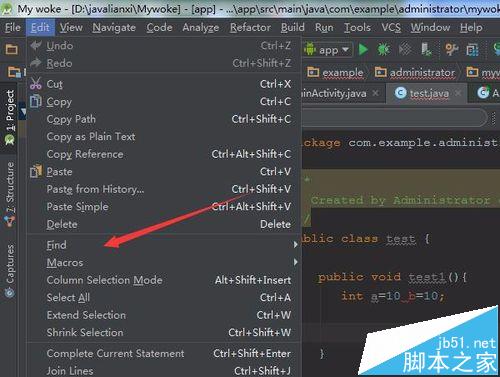This screenshot has width=500, height=377.
Task: Click the Paste clipboard icon
Action: click(x=36, y=171)
